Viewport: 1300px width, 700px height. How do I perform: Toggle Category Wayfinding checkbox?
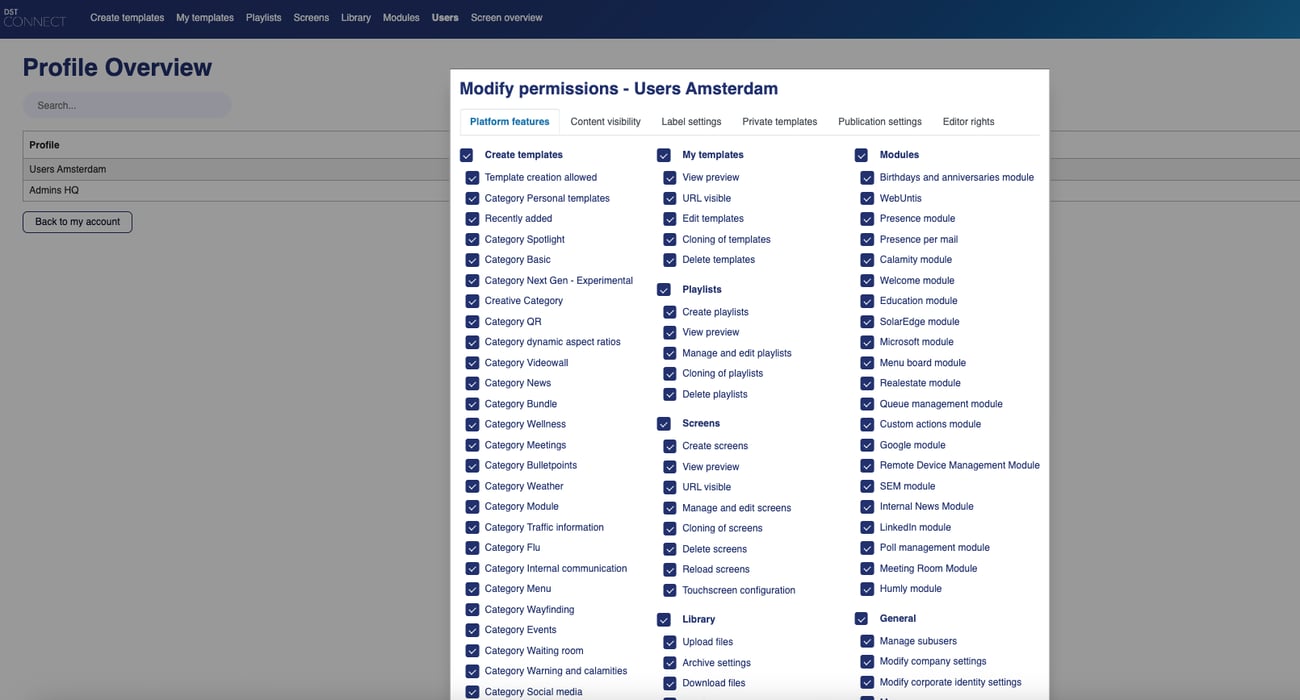point(472,609)
